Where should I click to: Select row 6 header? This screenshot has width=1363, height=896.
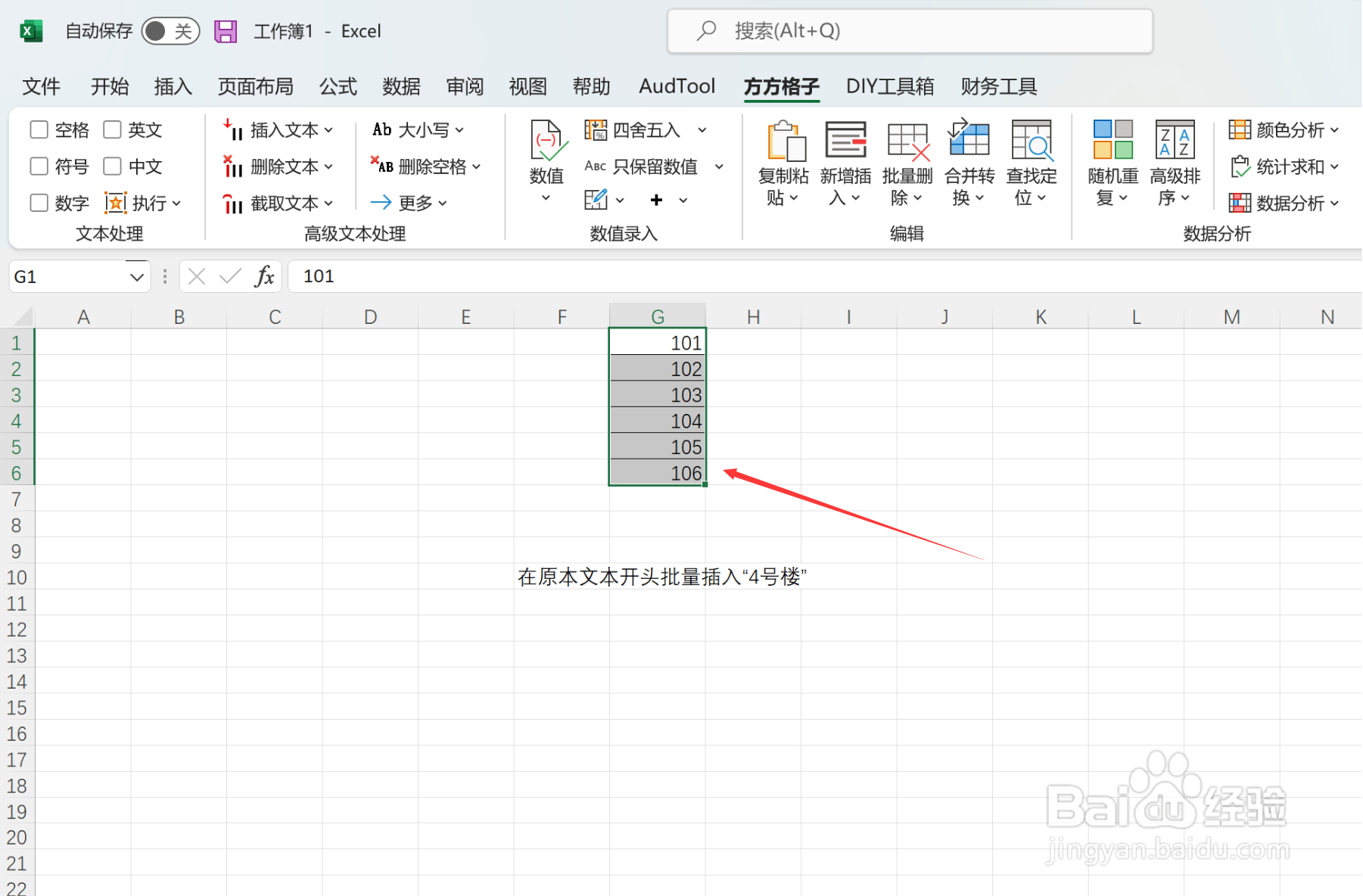point(17,473)
